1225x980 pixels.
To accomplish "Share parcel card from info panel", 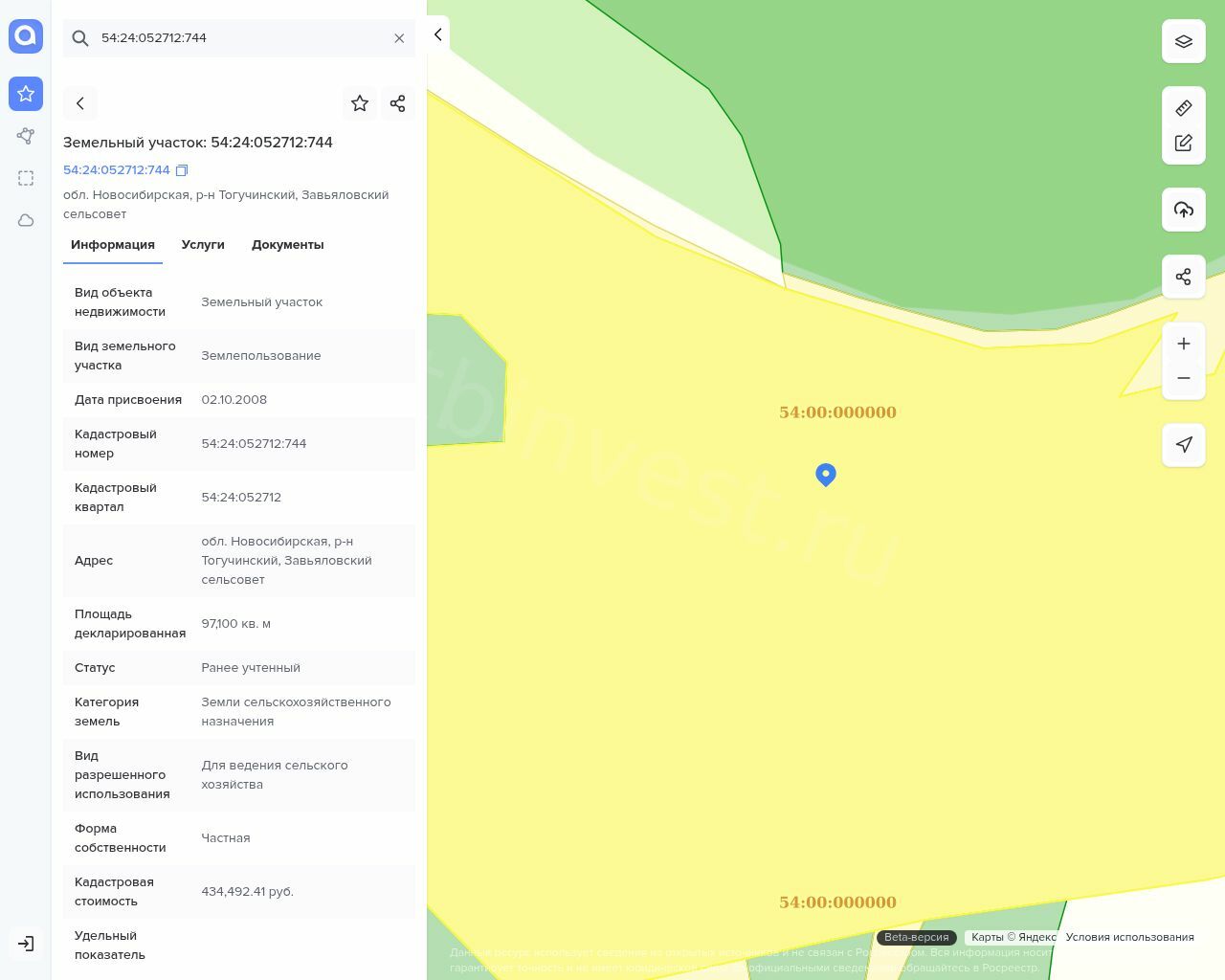I will [x=397, y=103].
